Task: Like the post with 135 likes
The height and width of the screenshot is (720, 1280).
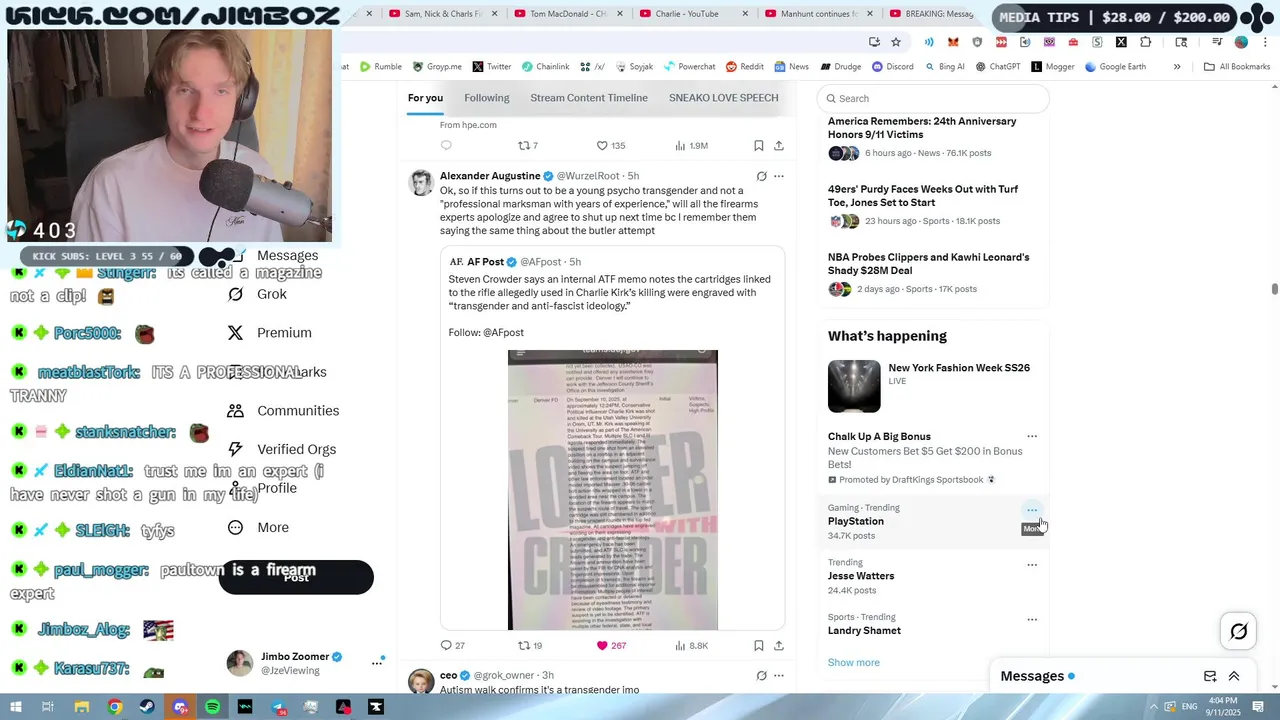Action: (x=610, y=146)
